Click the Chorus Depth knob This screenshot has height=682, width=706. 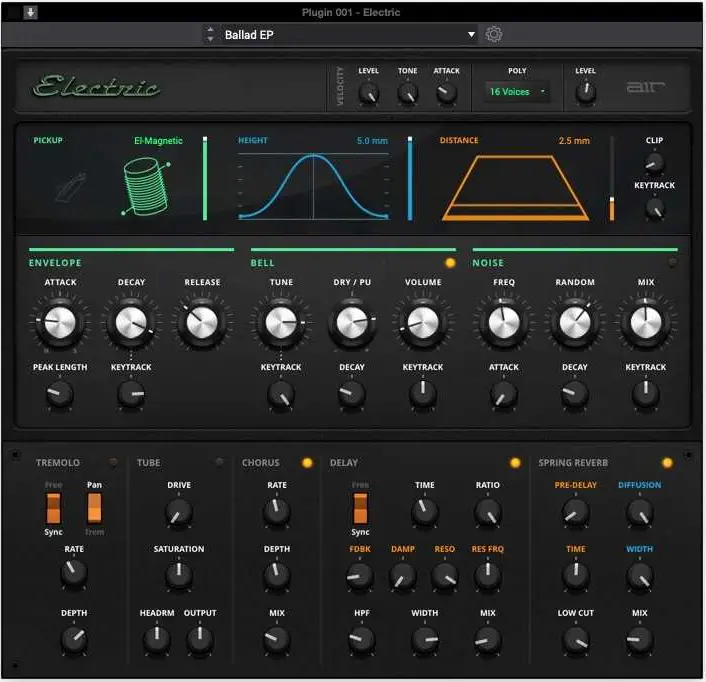point(276,576)
